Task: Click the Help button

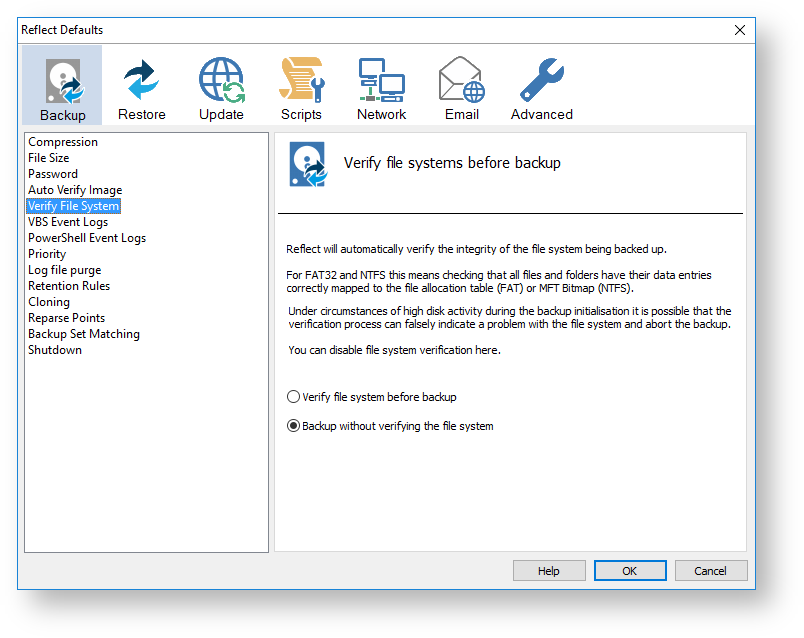Action: tap(549, 571)
